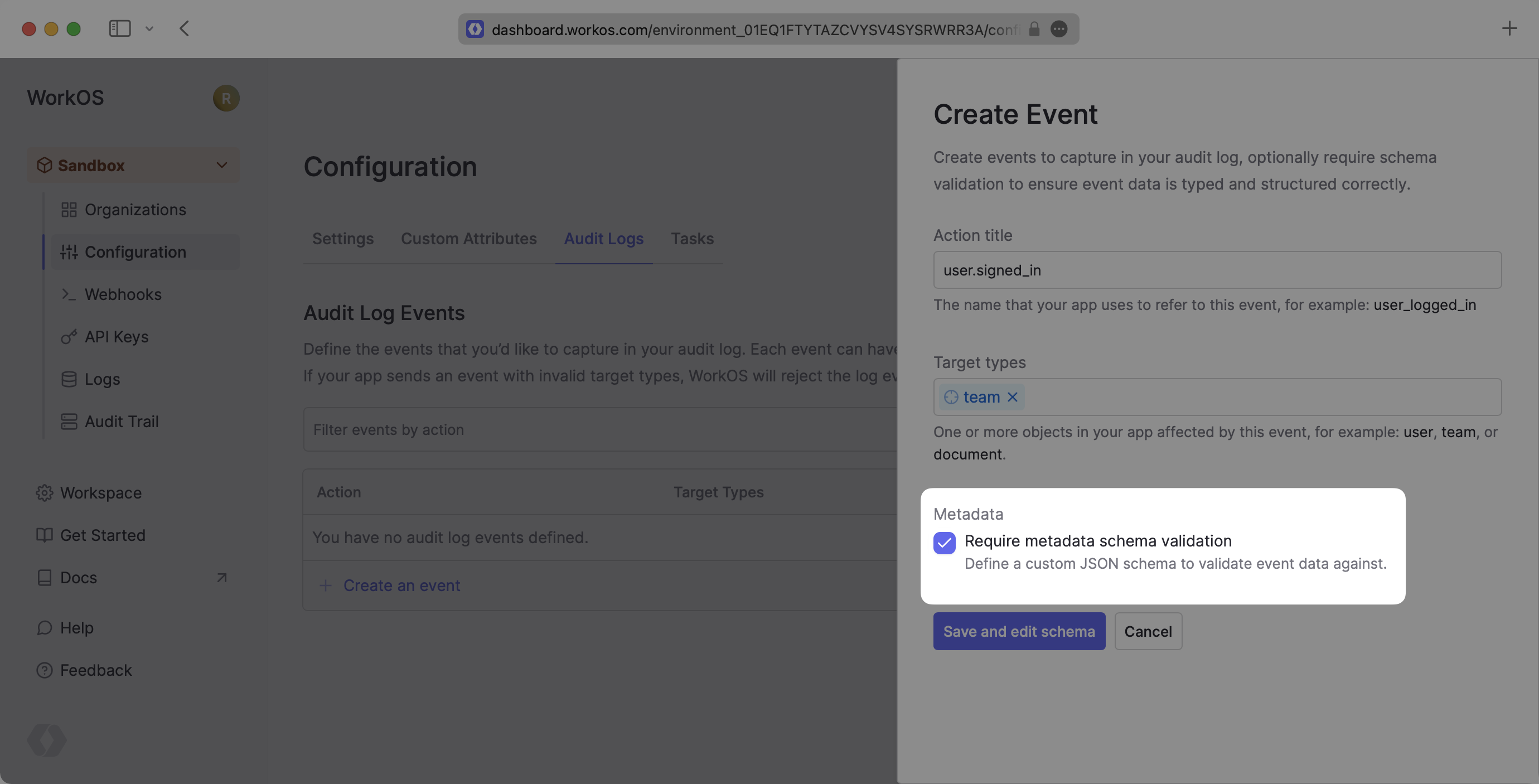Remove the team target type tag
Viewport: 1539px width, 784px height.
click(x=1012, y=398)
